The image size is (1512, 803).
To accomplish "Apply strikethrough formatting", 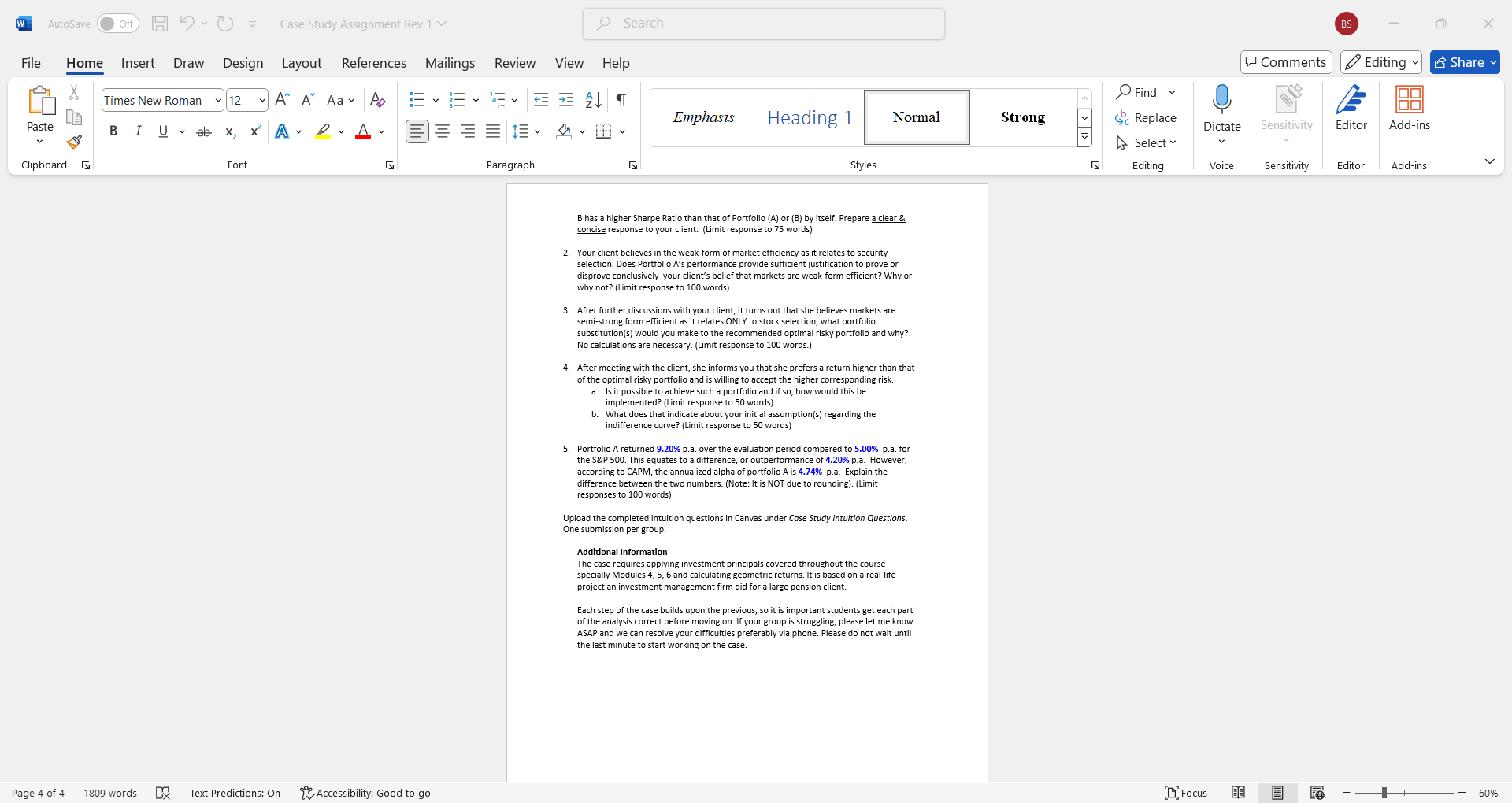I will click(203, 131).
